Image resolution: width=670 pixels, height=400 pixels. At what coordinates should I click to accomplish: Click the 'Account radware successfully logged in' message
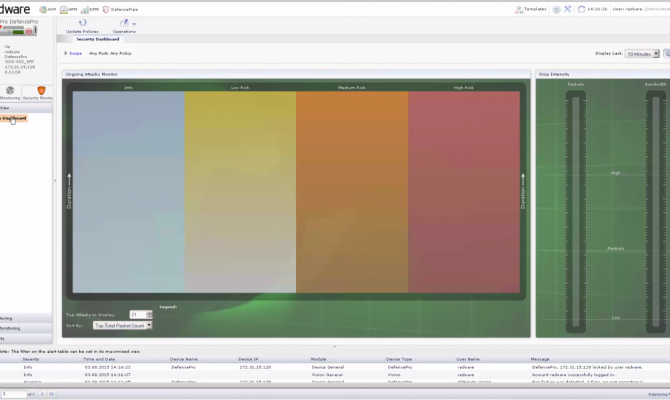click(573, 375)
